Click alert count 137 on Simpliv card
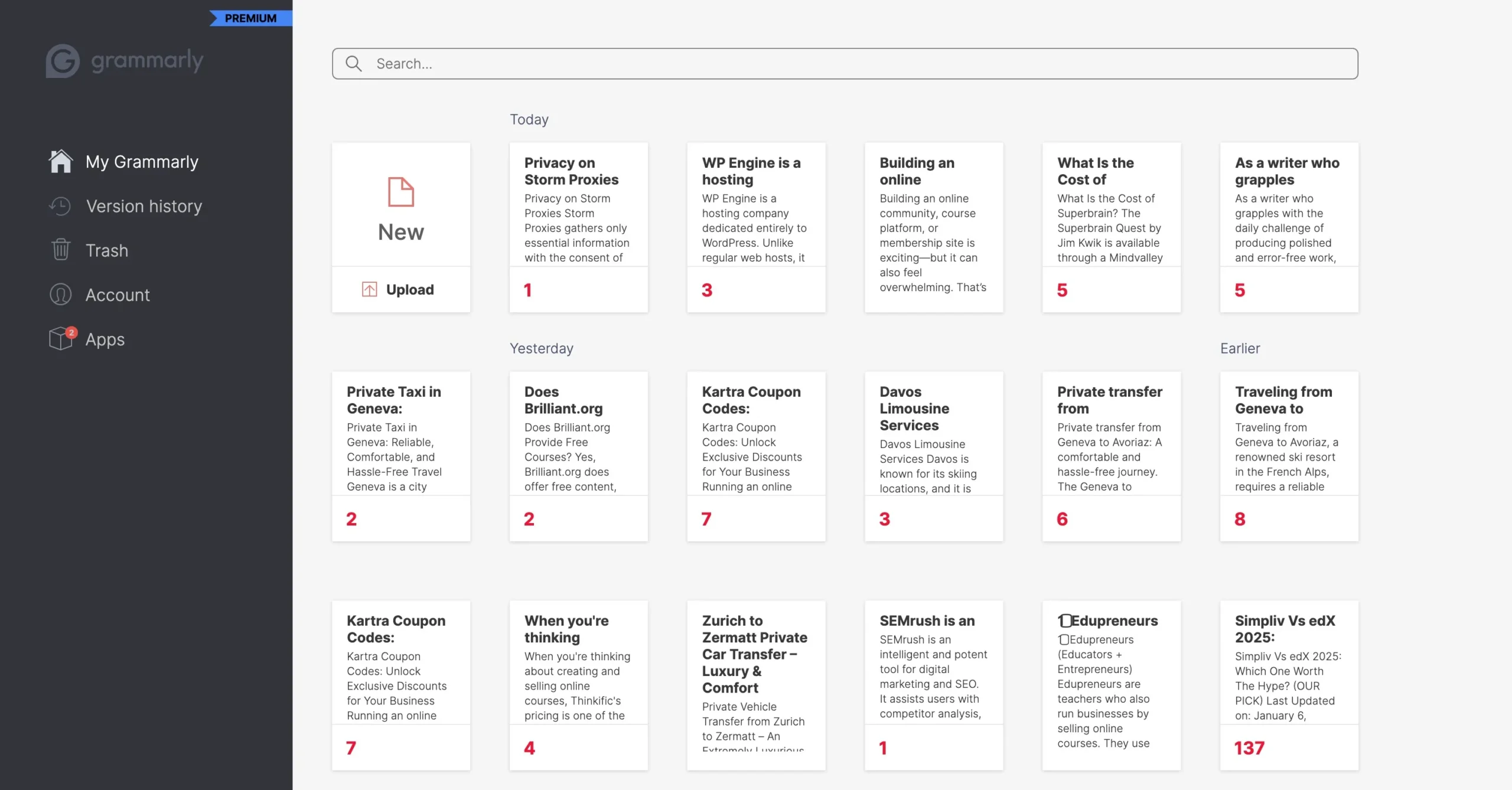 point(1249,748)
